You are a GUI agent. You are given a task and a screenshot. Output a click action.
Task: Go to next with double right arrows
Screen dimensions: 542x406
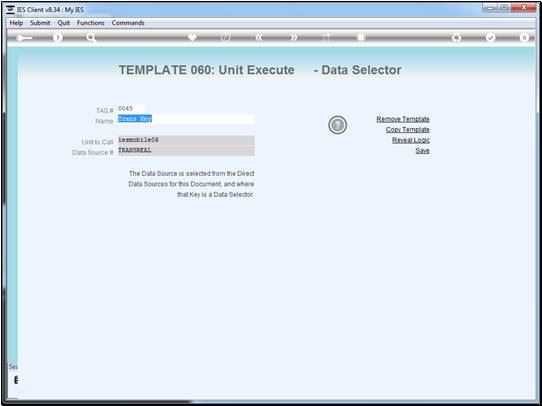293,38
